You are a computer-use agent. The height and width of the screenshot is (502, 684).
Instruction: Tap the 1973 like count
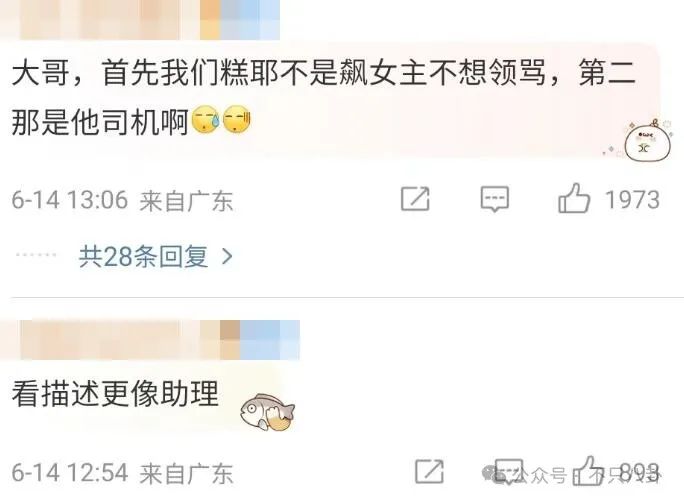632,200
